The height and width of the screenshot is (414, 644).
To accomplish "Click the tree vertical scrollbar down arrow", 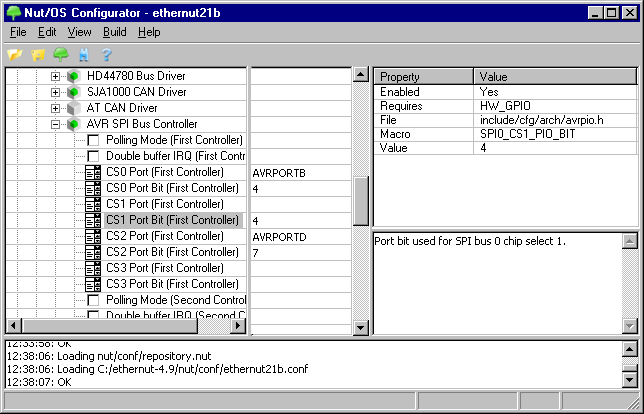I will pyautogui.click(x=361, y=327).
